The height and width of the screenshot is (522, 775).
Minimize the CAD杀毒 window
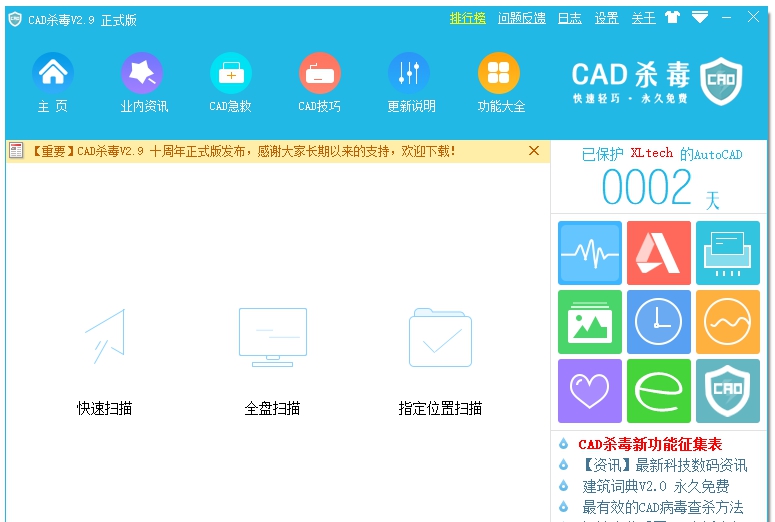click(727, 17)
